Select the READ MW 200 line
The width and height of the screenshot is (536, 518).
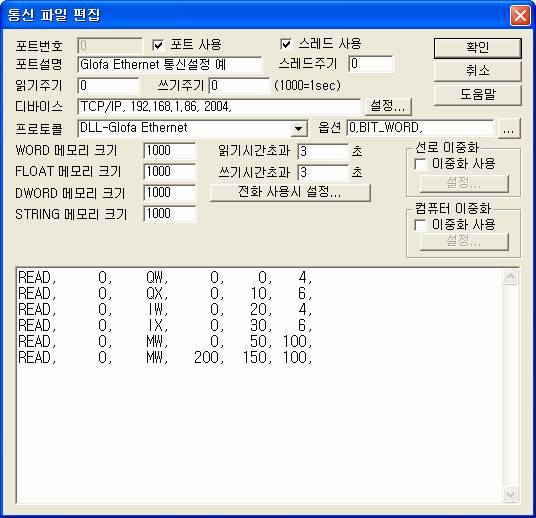tap(165, 358)
